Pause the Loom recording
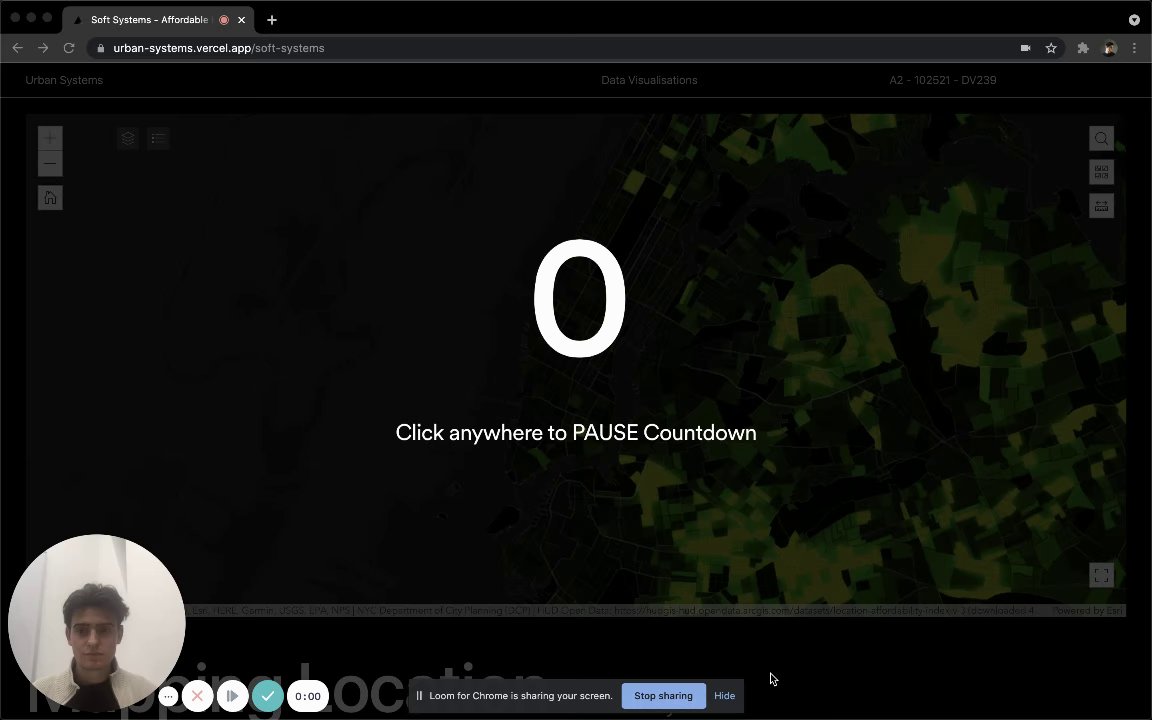Image resolution: width=1152 pixels, height=720 pixels. 232,696
